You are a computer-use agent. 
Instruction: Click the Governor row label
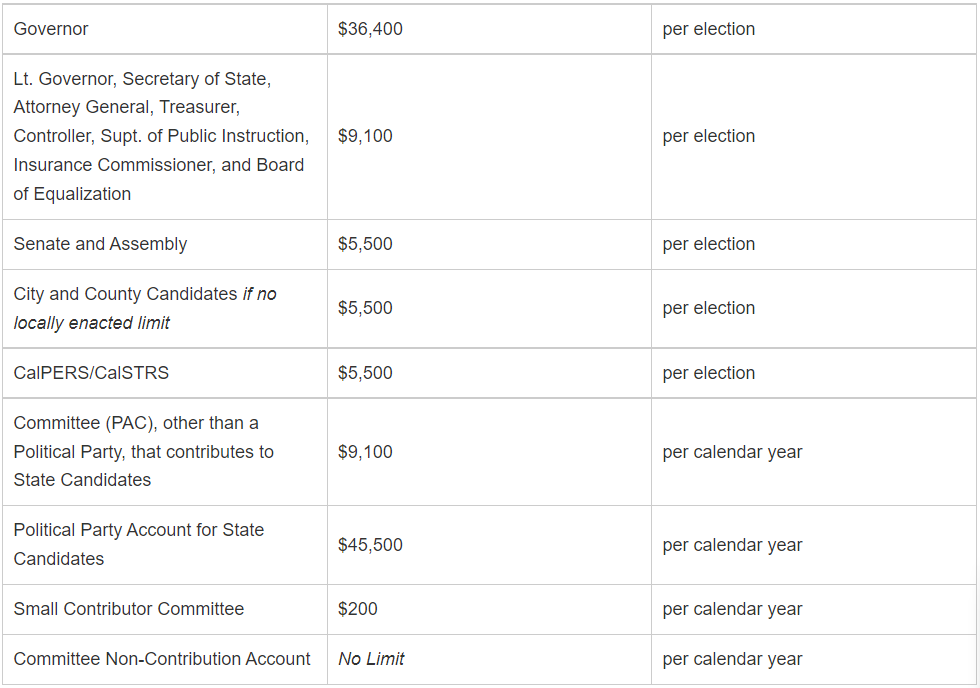pyautogui.click(x=51, y=29)
